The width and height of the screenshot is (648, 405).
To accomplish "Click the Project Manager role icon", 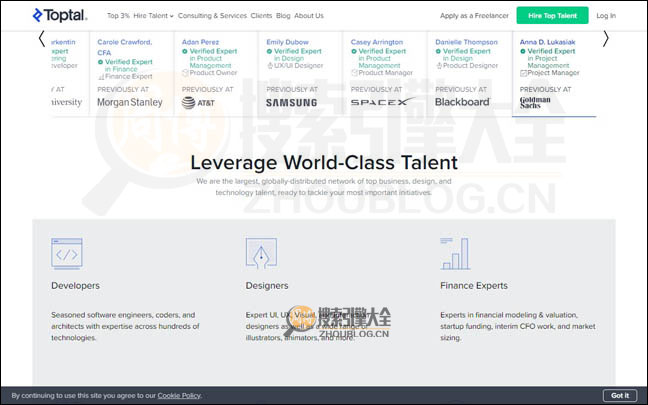I will pos(523,73).
